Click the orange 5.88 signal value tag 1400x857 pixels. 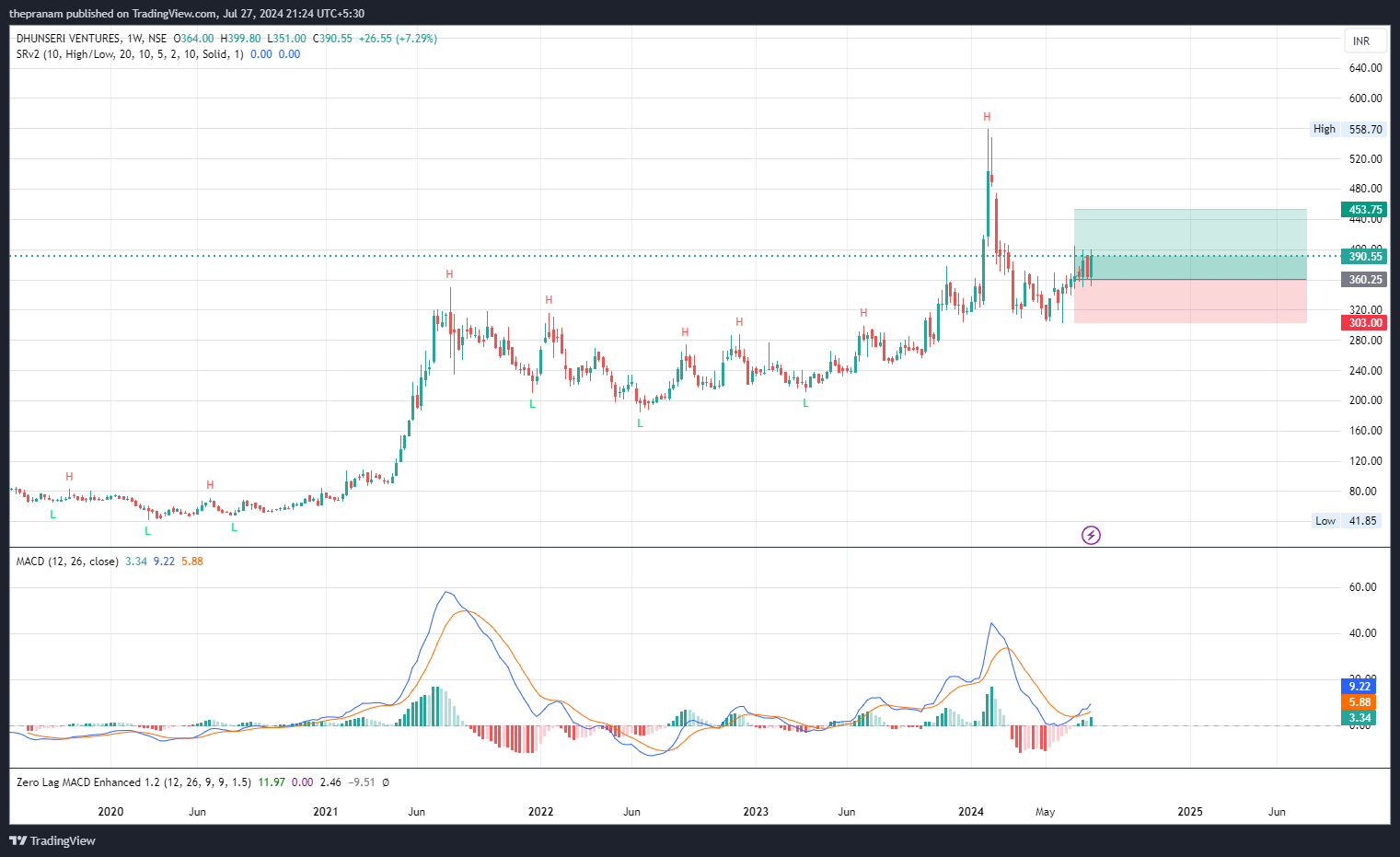[x=1360, y=702]
